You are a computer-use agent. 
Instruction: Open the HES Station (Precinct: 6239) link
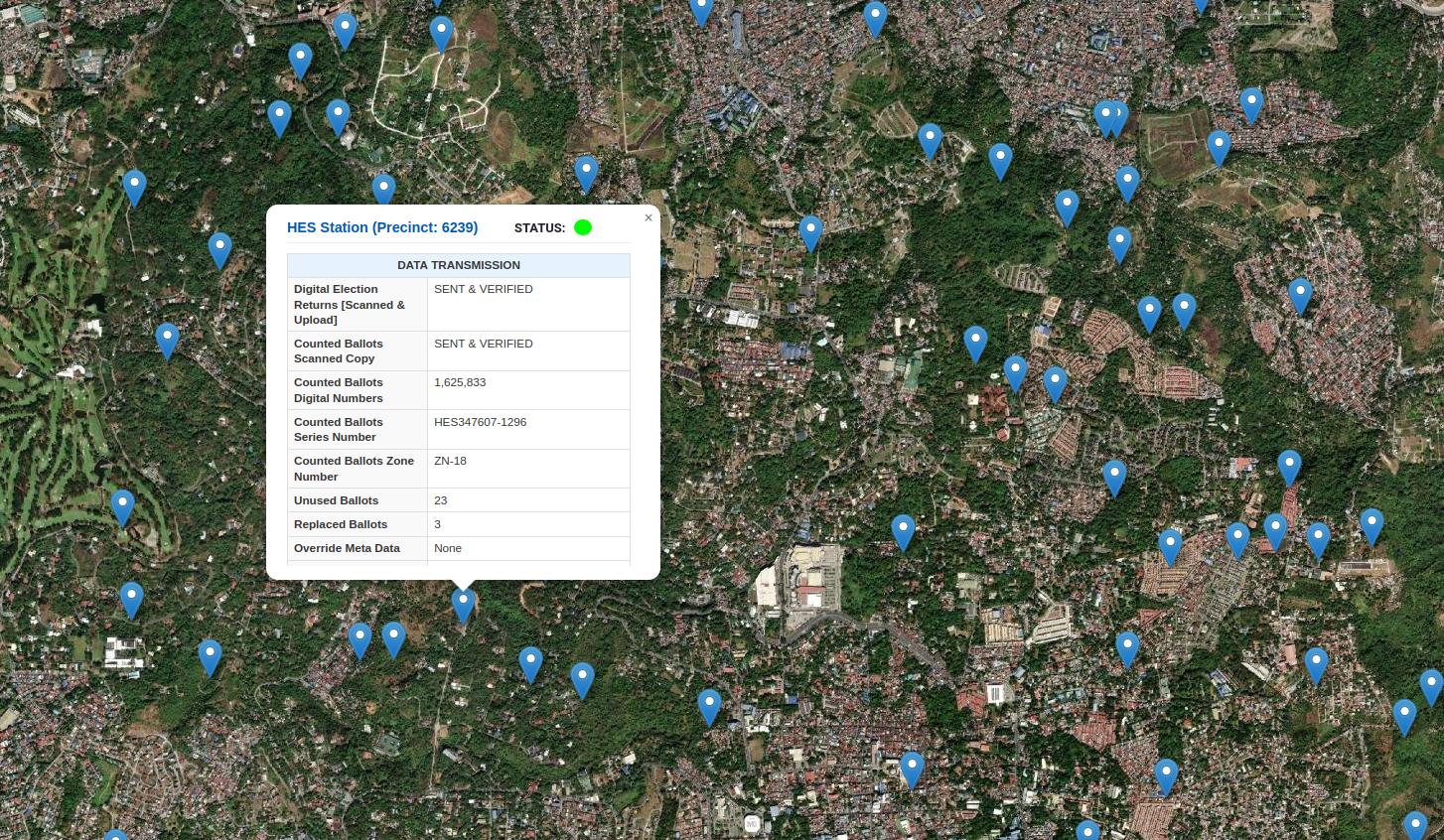tap(382, 227)
